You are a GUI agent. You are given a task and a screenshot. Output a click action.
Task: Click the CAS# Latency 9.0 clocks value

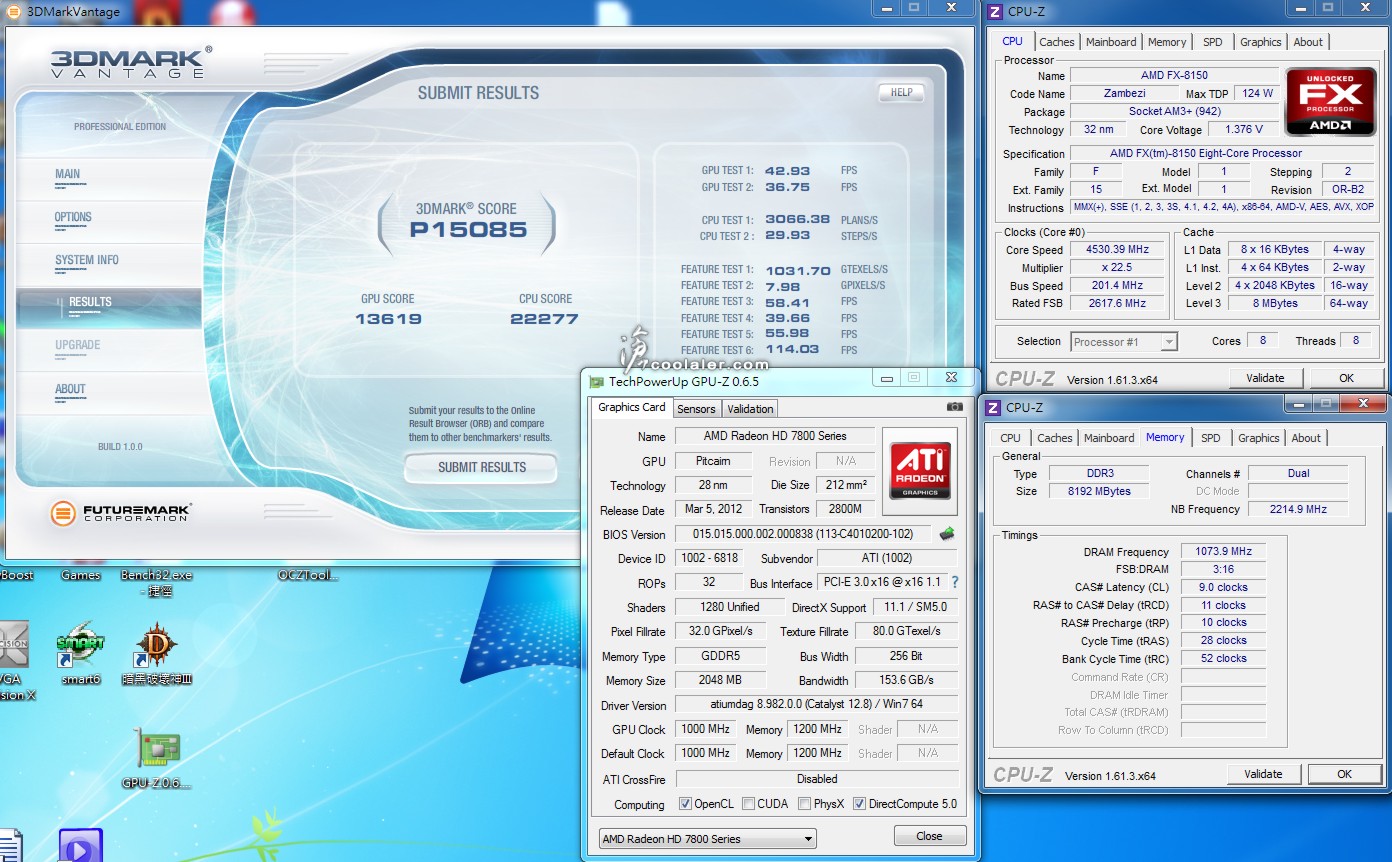(1224, 587)
